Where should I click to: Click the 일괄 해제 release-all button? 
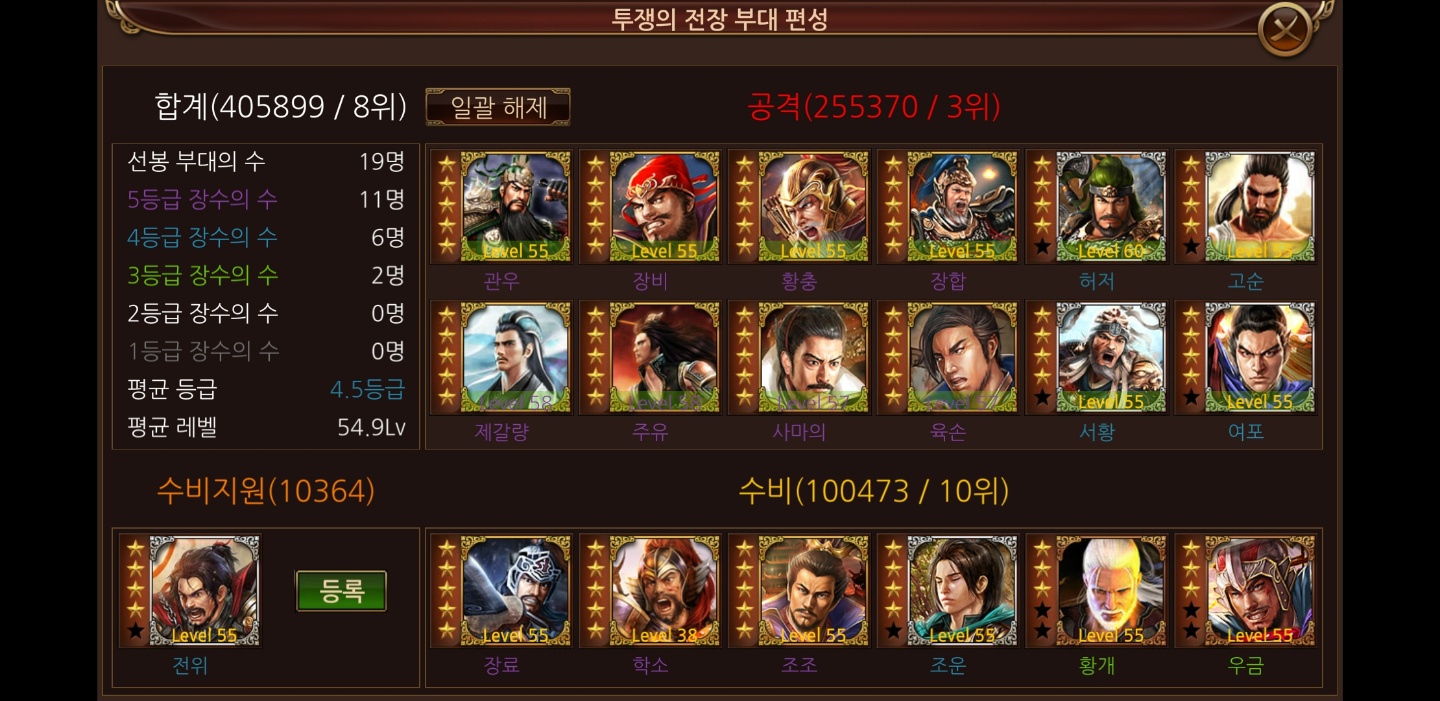(x=498, y=107)
